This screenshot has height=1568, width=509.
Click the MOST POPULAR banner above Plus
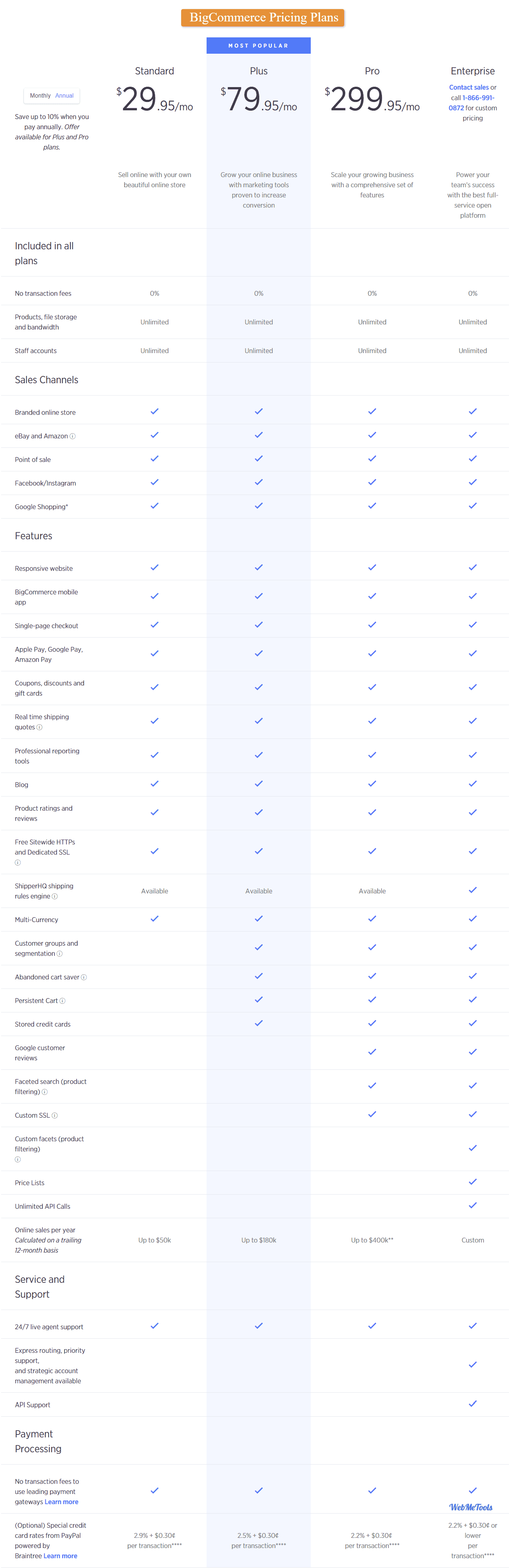(x=259, y=46)
